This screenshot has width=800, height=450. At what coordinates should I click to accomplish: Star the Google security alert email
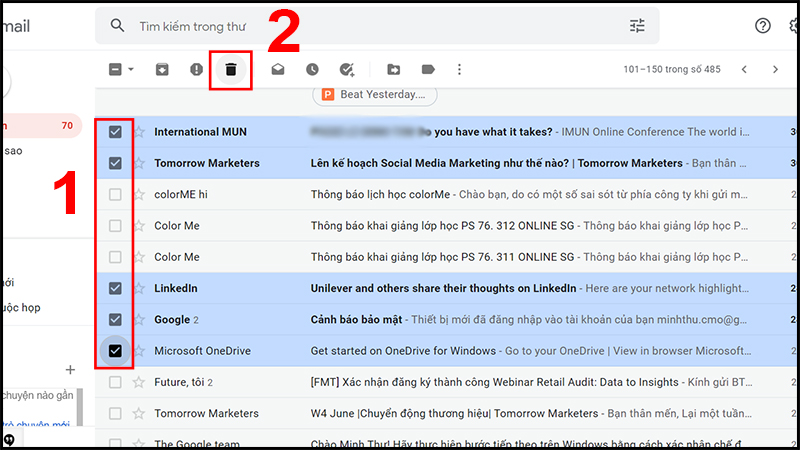point(139,319)
